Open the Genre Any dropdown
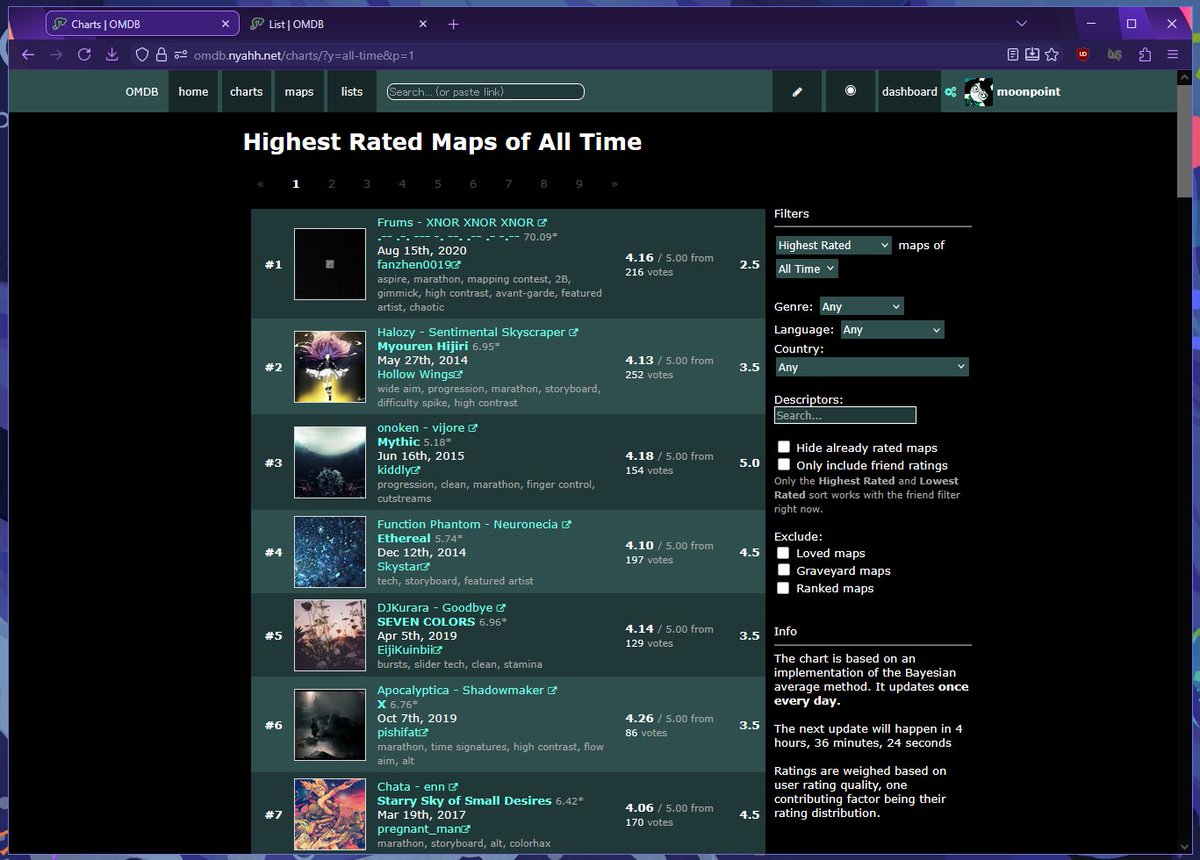1200x860 pixels. (861, 307)
